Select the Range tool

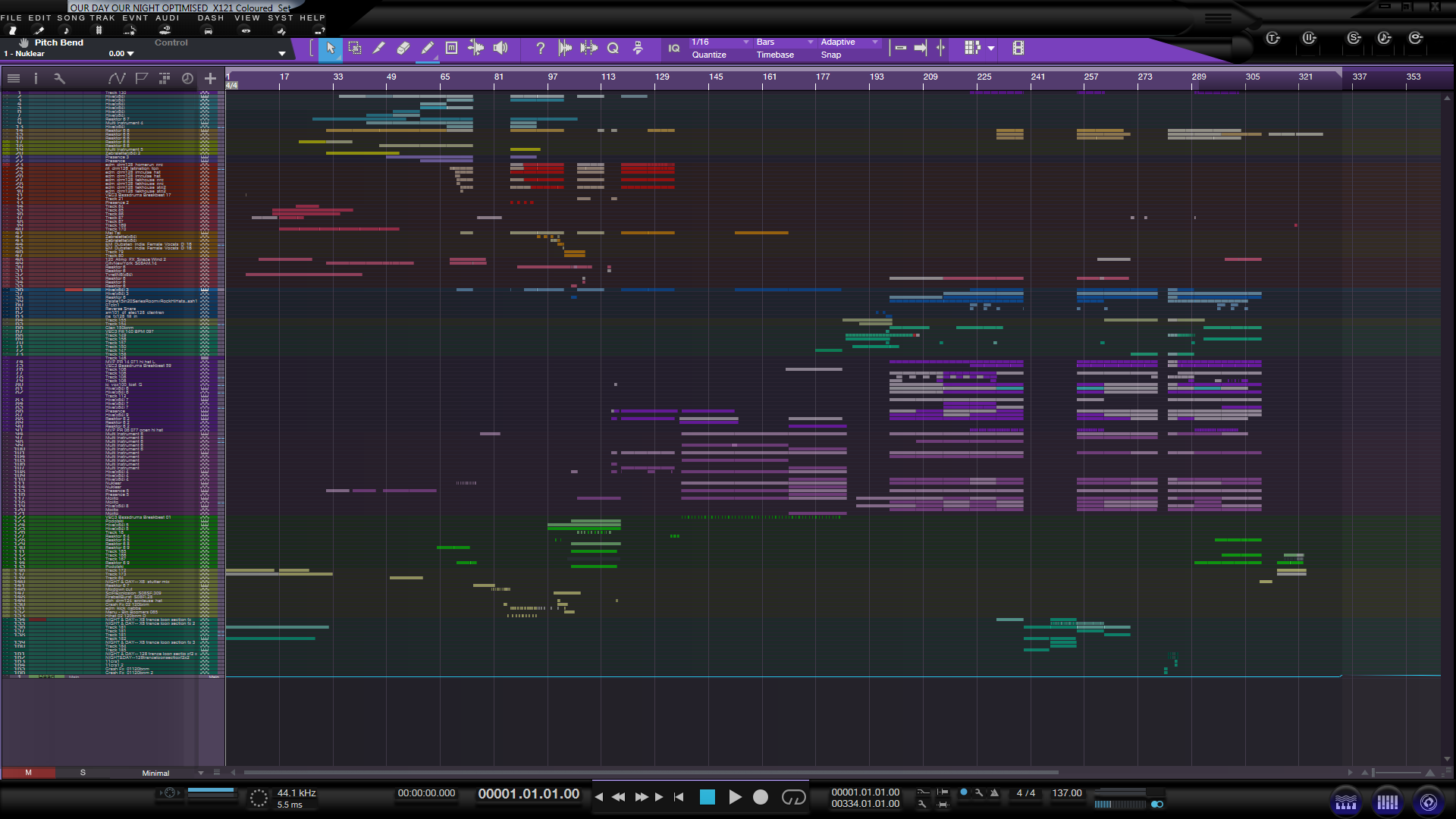355,49
